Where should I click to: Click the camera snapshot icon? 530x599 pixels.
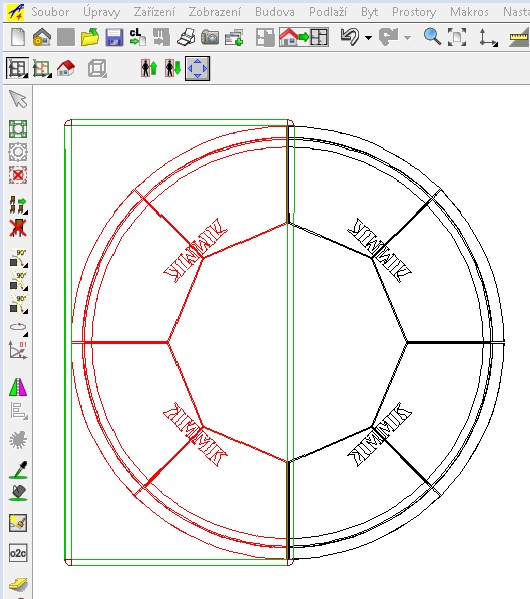(210, 37)
